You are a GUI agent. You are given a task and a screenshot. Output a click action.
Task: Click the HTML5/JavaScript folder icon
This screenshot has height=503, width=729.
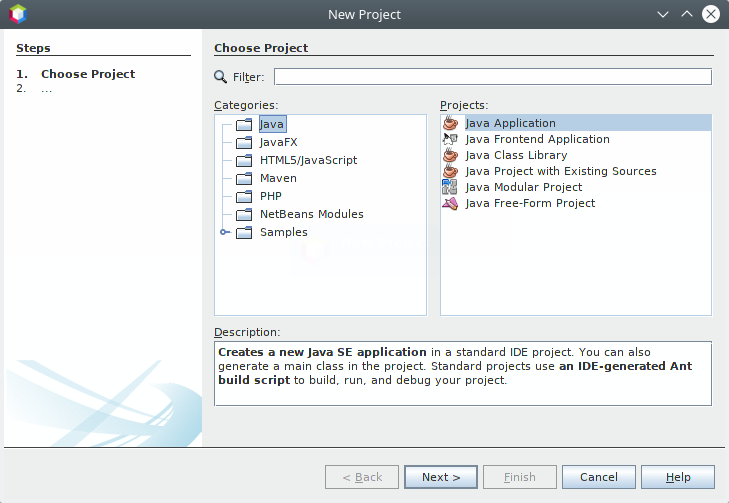point(244,160)
